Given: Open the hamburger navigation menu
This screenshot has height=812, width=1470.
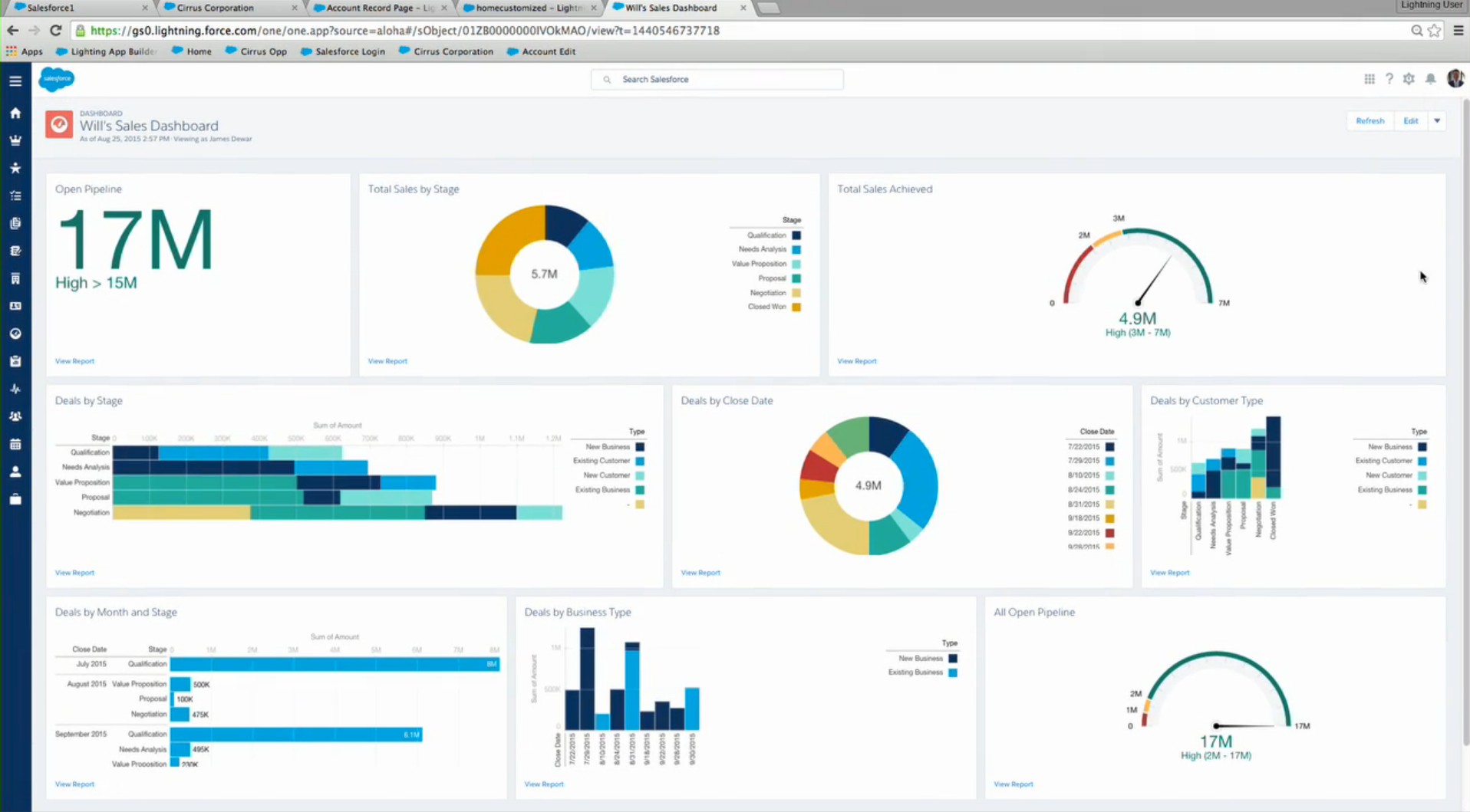Looking at the screenshot, I should pos(15,81).
